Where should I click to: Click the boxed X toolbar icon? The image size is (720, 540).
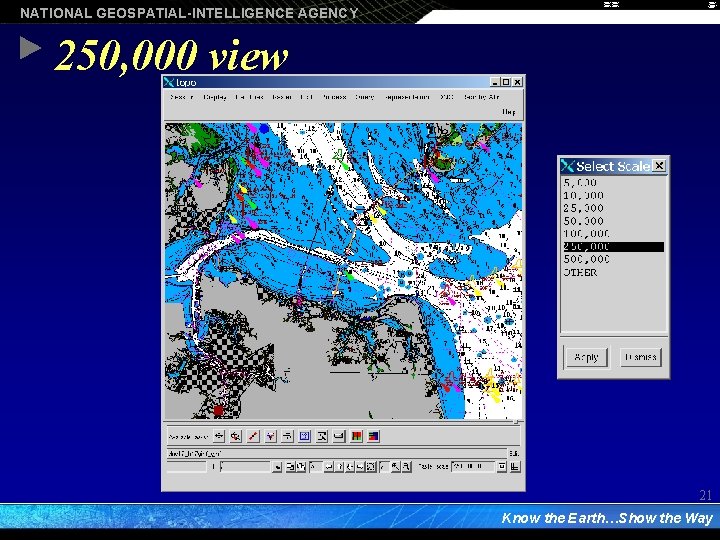point(322,436)
